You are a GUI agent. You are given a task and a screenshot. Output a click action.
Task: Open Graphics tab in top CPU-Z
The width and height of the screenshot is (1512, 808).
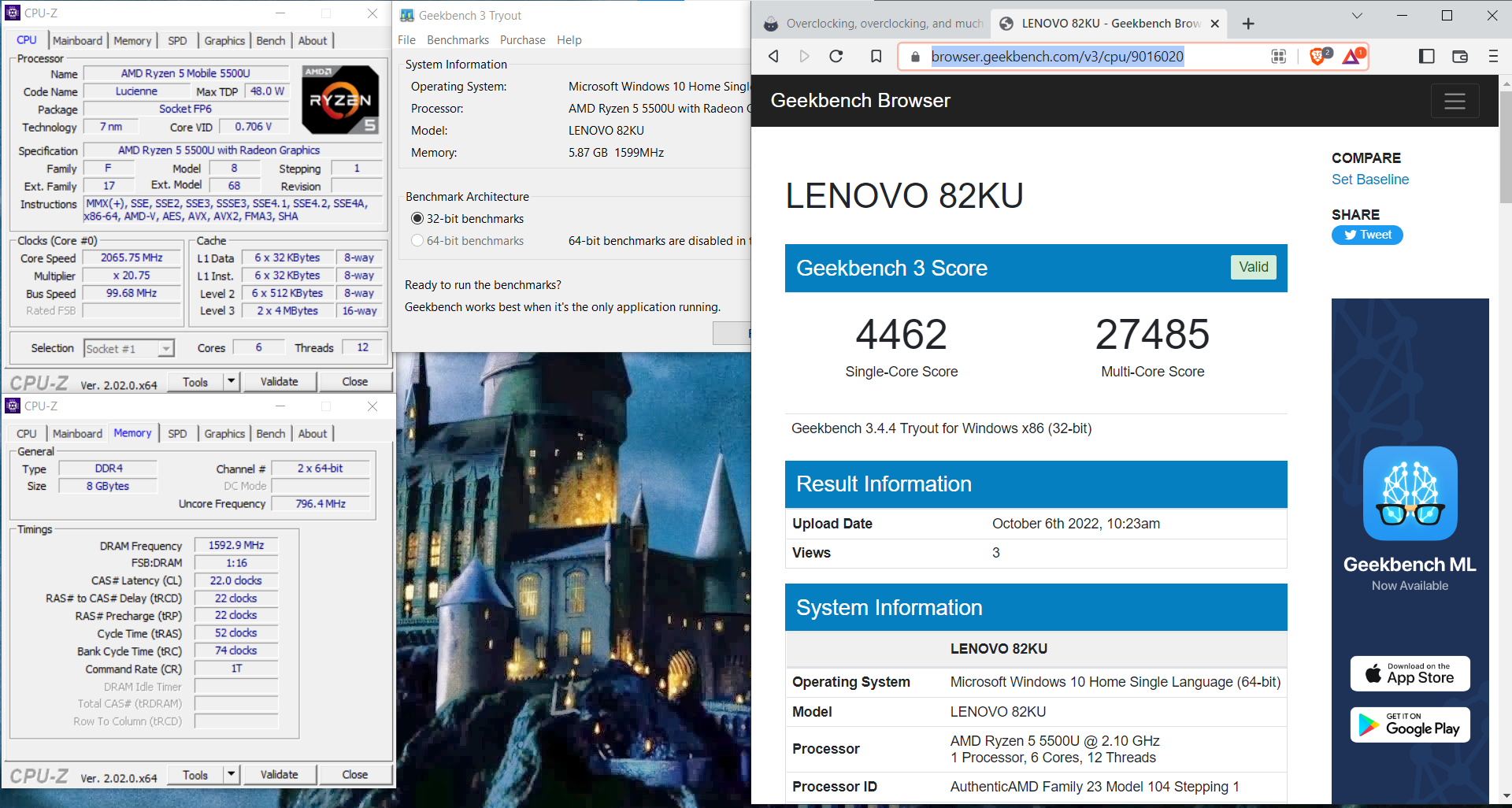224,41
